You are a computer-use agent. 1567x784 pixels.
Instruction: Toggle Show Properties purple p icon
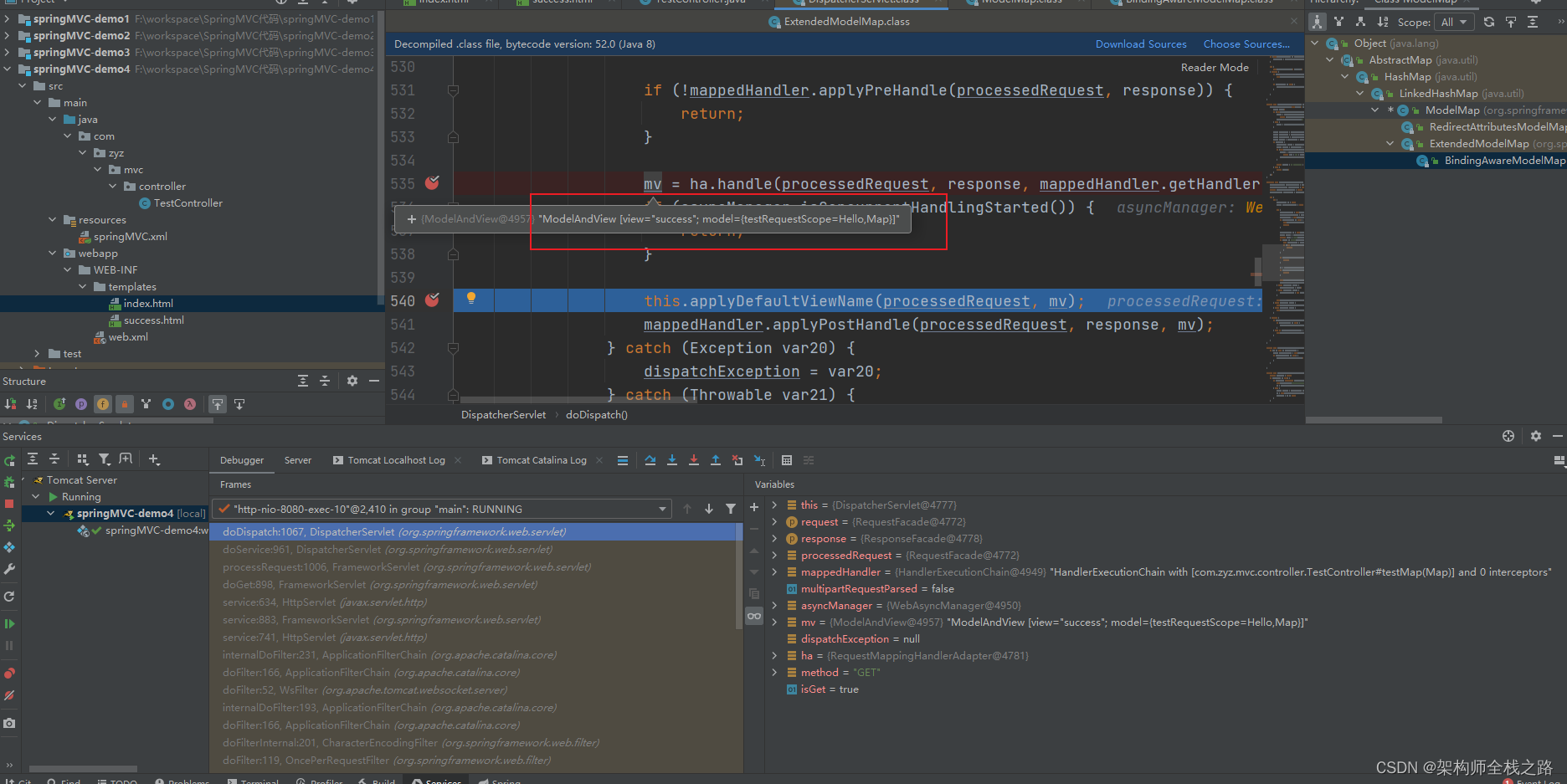click(x=81, y=404)
